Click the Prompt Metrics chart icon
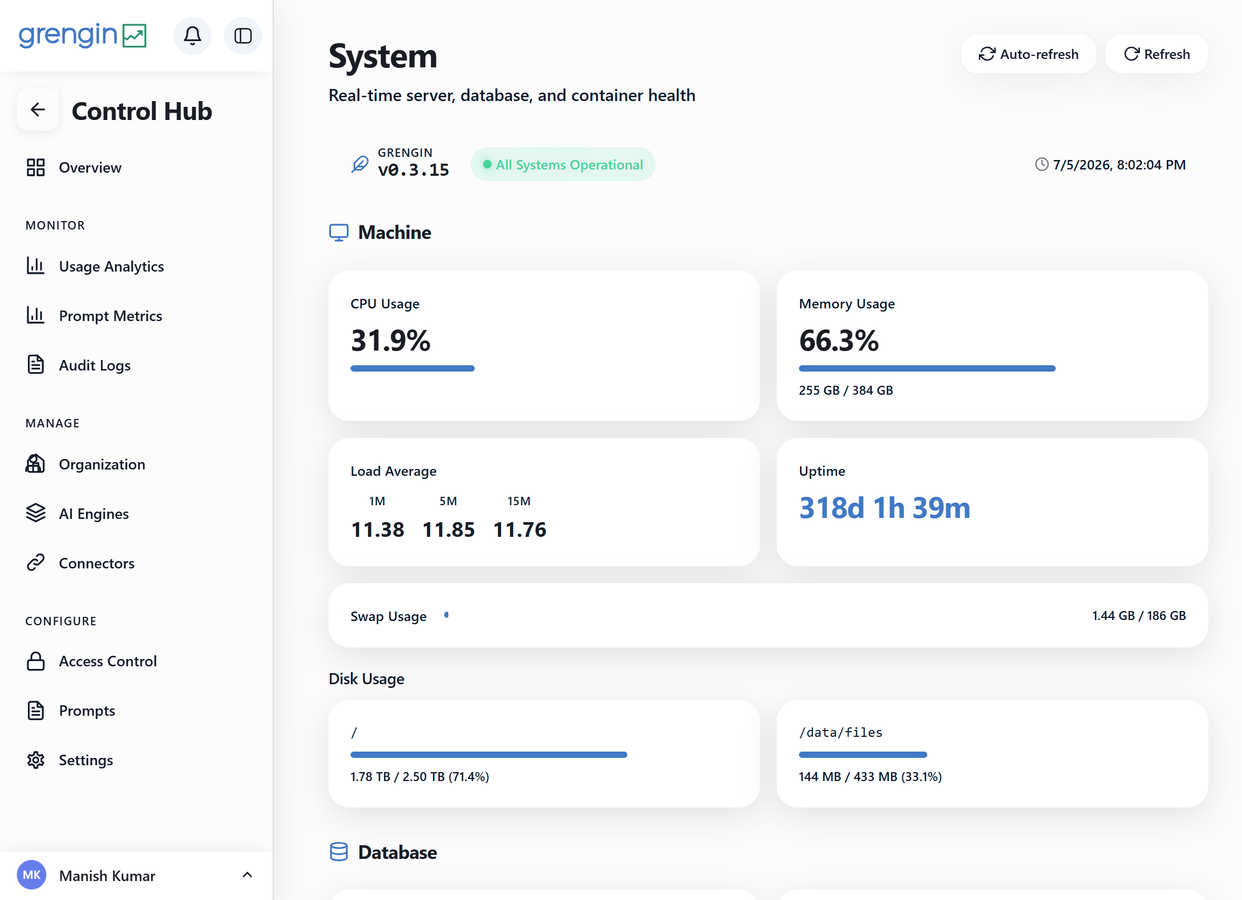The height and width of the screenshot is (900, 1242). click(x=36, y=315)
